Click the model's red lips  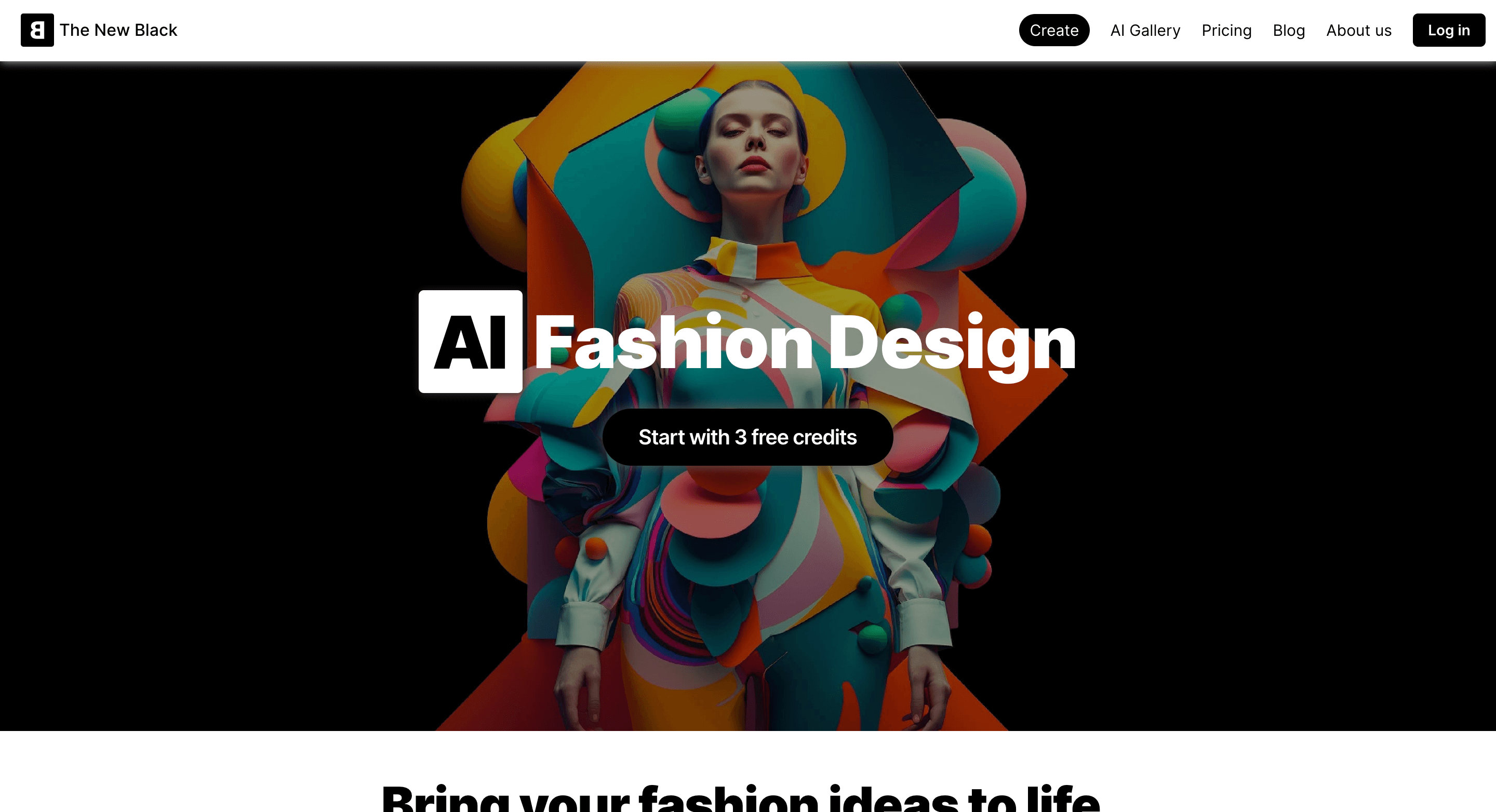(755, 164)
